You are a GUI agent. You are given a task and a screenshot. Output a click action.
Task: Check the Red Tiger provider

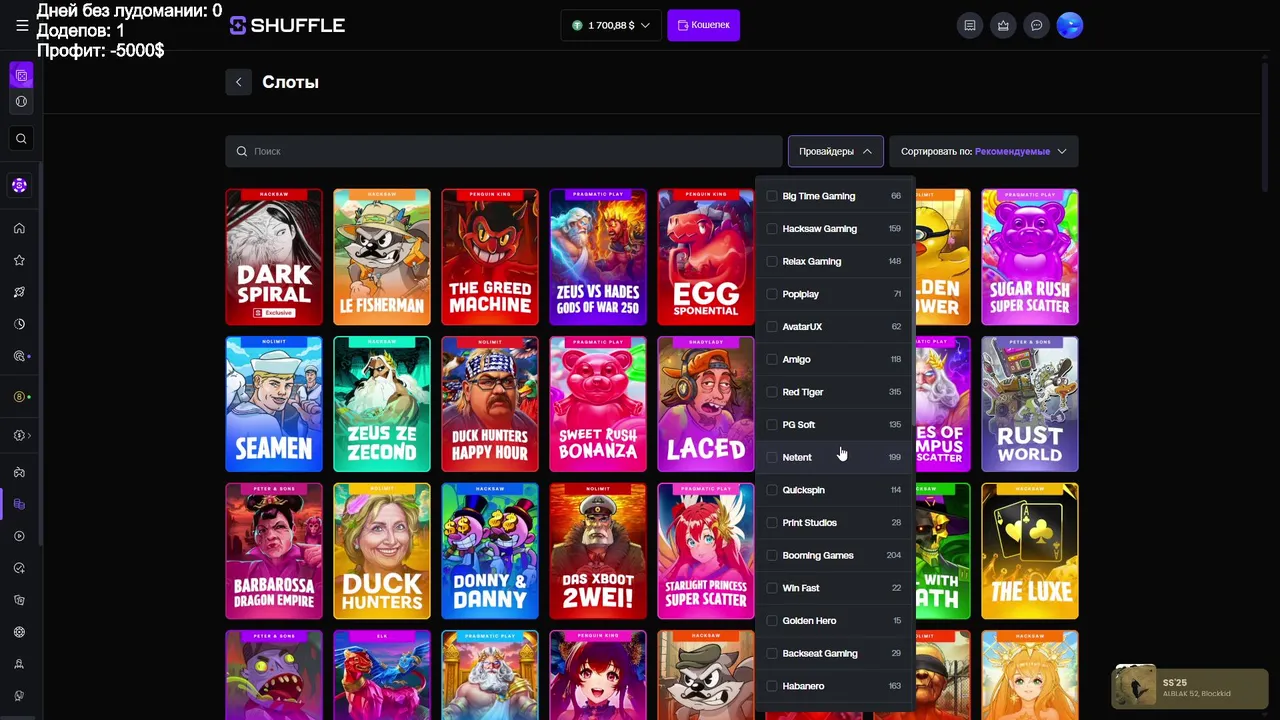[x=772, y=392]
